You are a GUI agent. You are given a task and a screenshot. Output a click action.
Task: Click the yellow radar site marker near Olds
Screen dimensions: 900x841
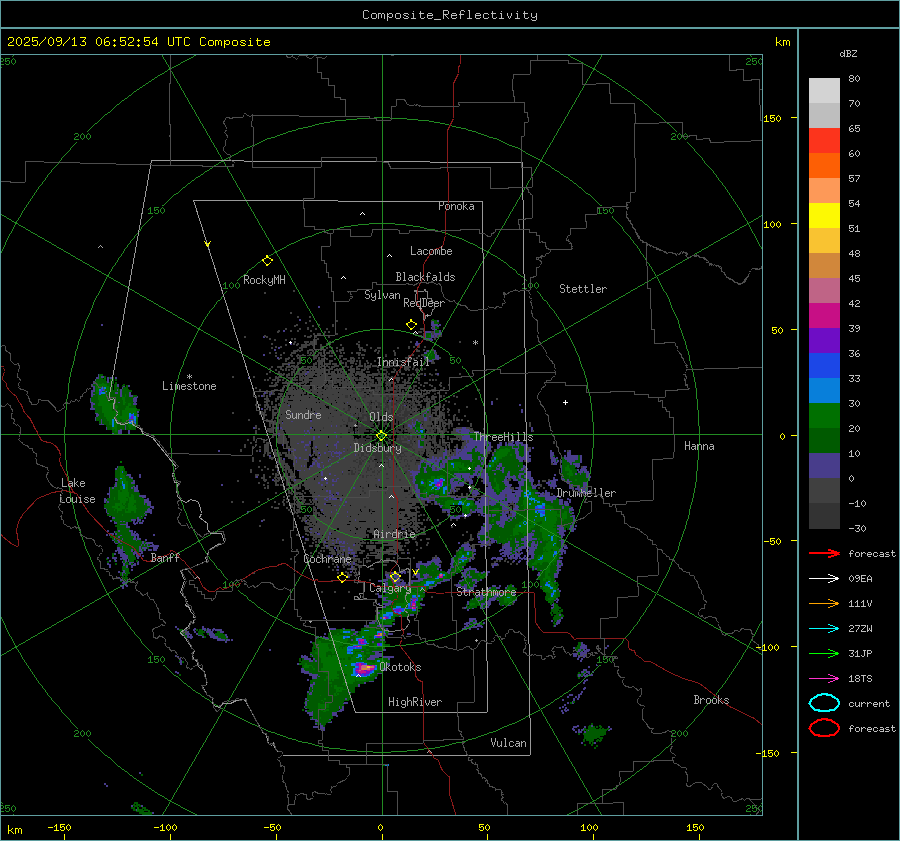pyautogui.click(x=381, y=436)
